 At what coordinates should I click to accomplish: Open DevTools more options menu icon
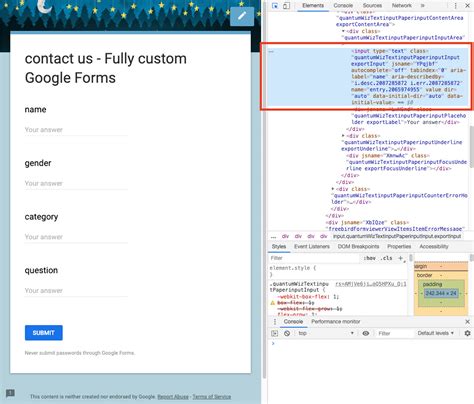click(x=456, y=6)
